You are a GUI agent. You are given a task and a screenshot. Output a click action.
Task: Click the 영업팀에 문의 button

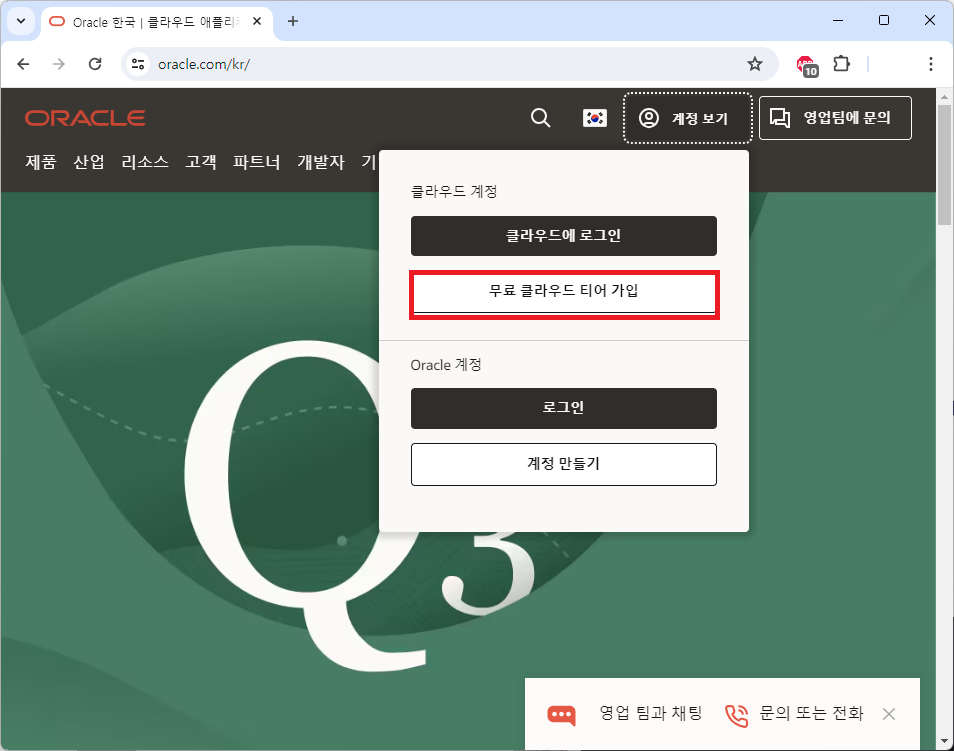click(x=835, y=117)
